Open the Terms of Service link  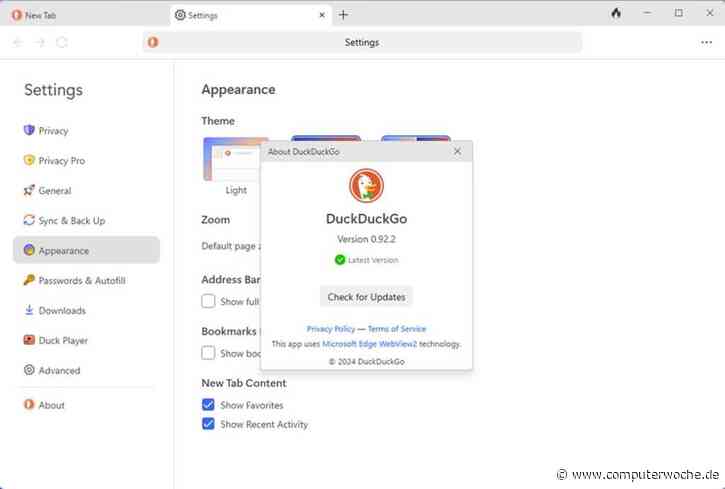click(x=397, y=329)
